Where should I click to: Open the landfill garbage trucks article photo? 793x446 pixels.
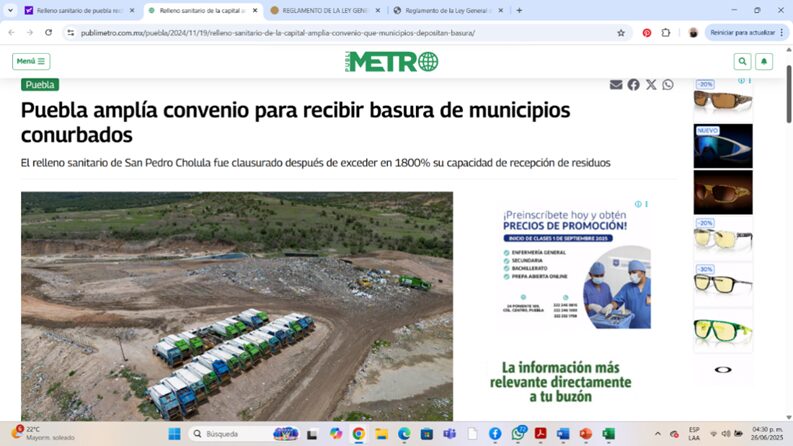click(x=237, y=305)
